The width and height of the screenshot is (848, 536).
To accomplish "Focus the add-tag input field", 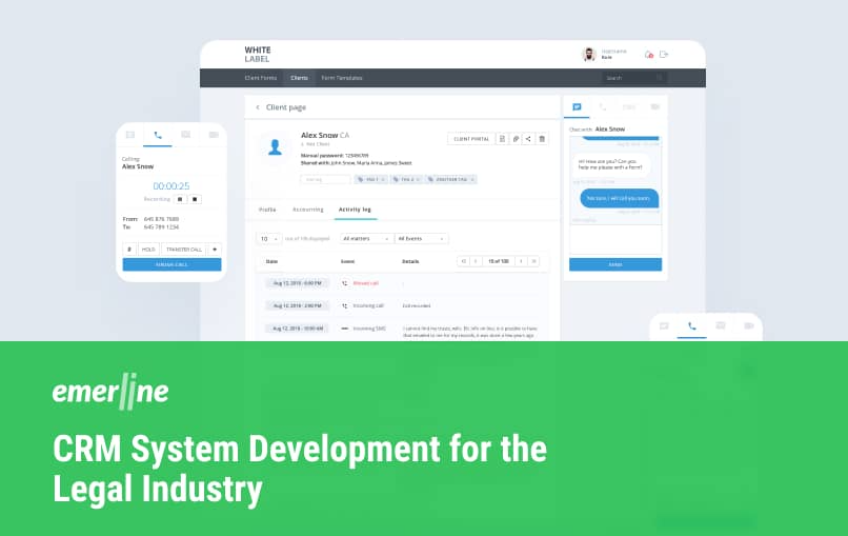I will [325, 179].
